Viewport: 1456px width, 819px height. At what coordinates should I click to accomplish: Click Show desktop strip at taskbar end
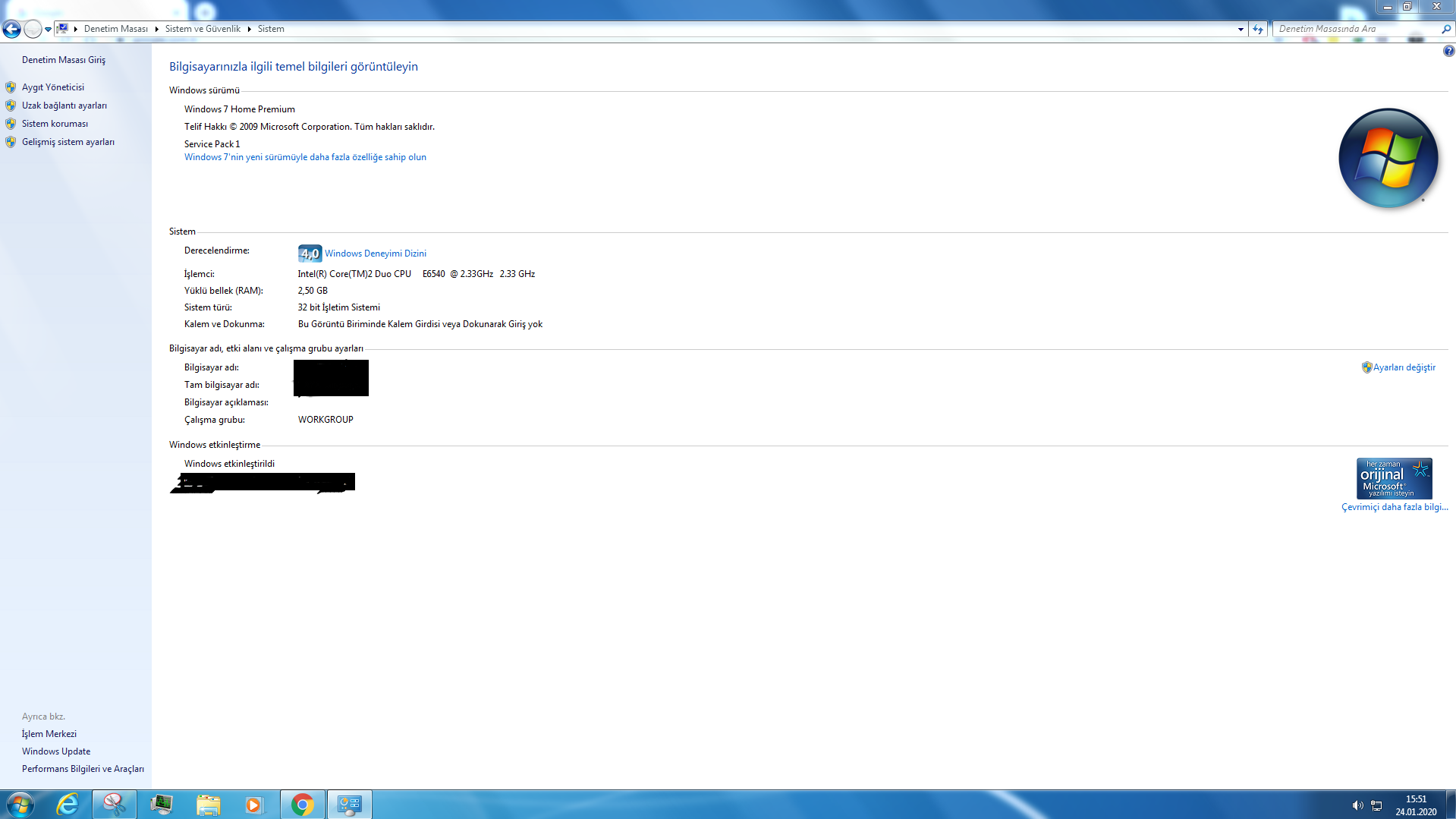[1450, 805]
